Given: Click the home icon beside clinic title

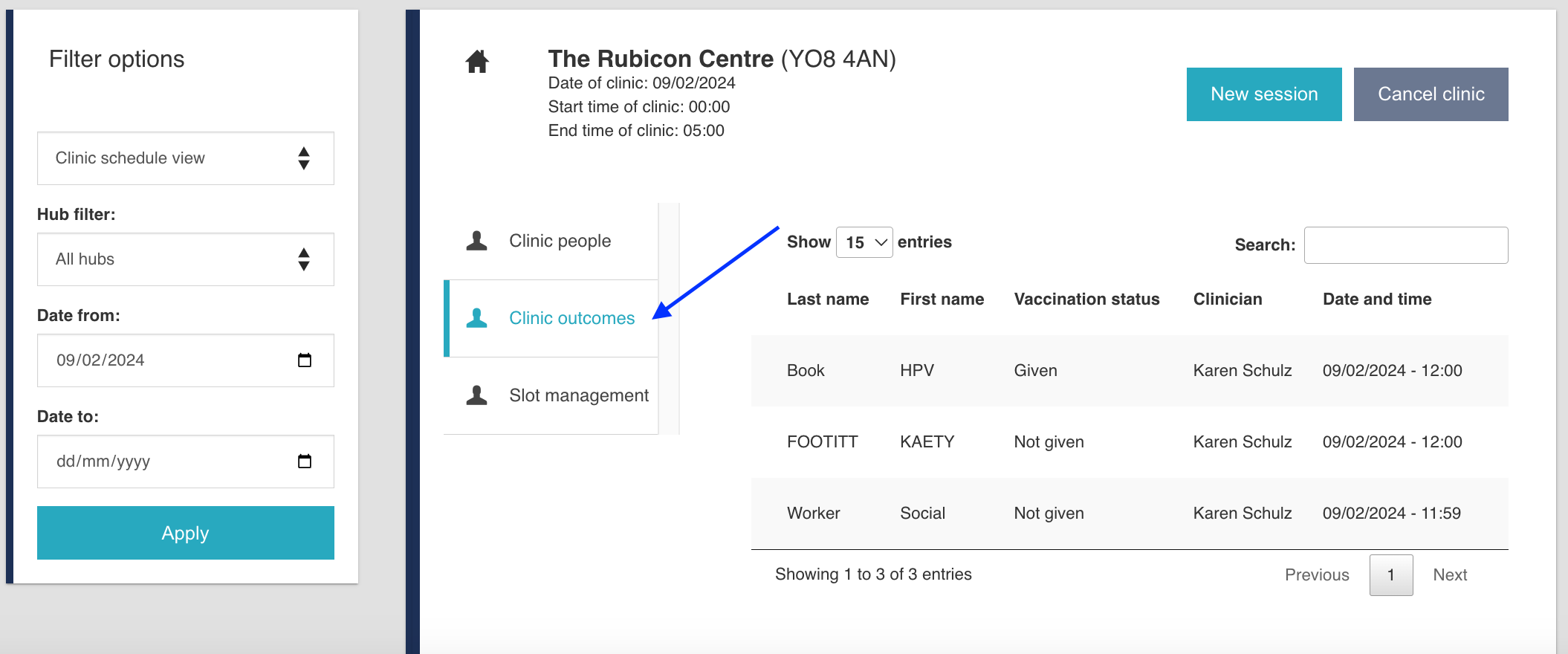Looking at the screenshot, I should [477, 62].
